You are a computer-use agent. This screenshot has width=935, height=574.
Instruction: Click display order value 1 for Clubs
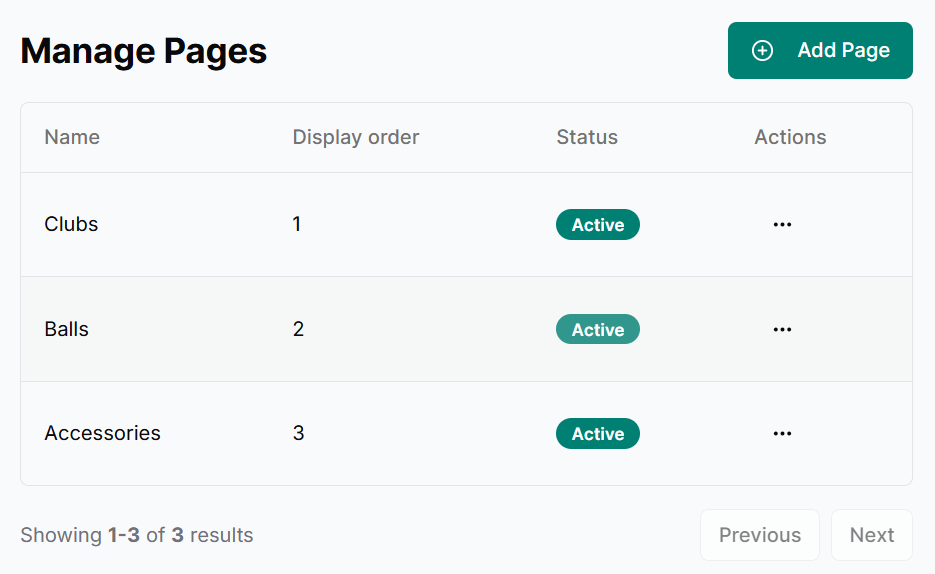click(297, 224)
